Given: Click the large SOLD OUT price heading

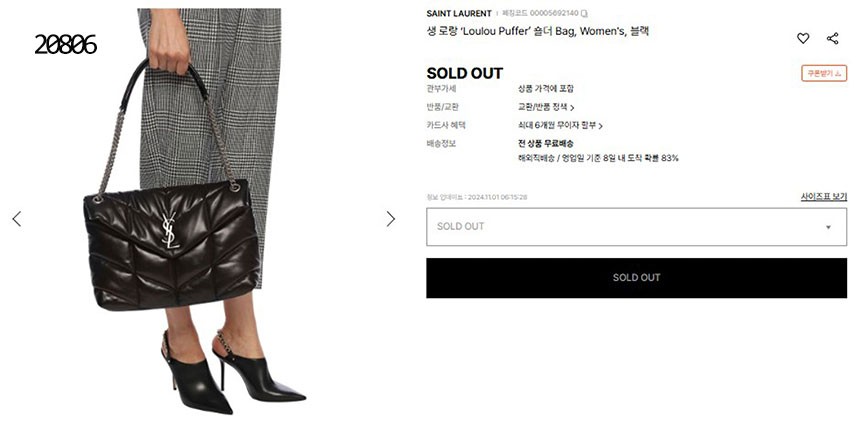Looking at the screenshot, I should (464, 73).
